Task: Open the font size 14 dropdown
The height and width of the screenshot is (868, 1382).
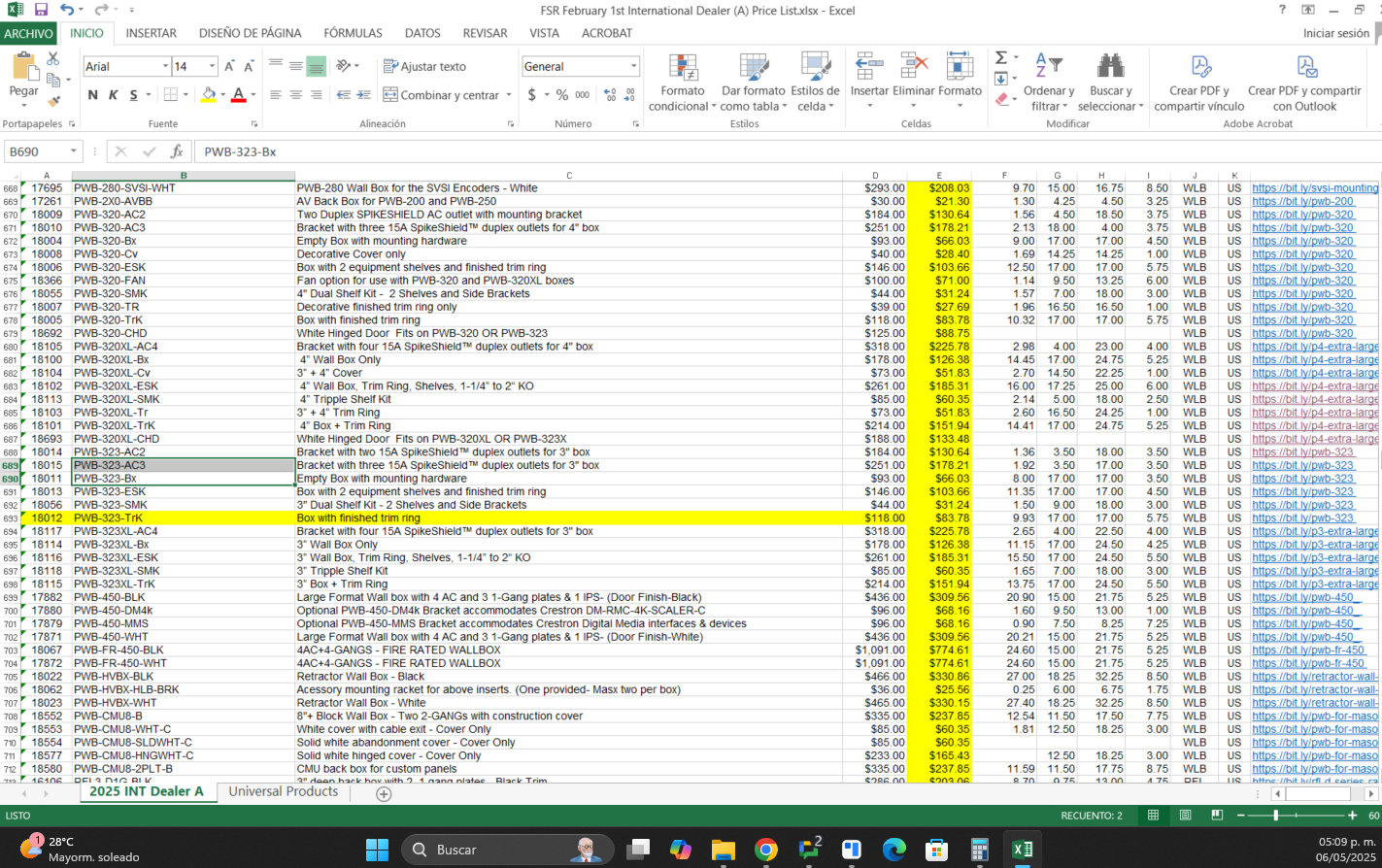Action: [x=213, y=66]
